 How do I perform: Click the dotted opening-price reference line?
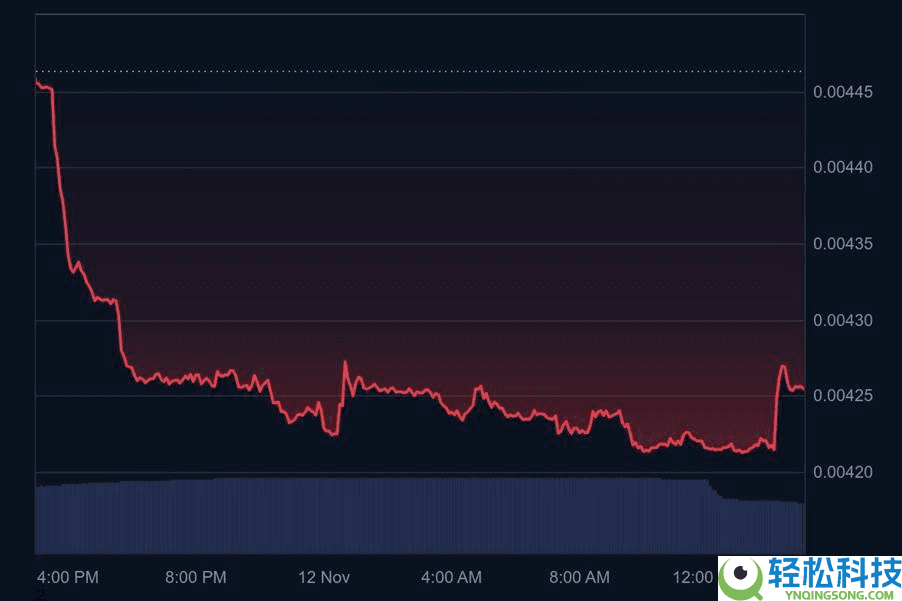point(420,72)
